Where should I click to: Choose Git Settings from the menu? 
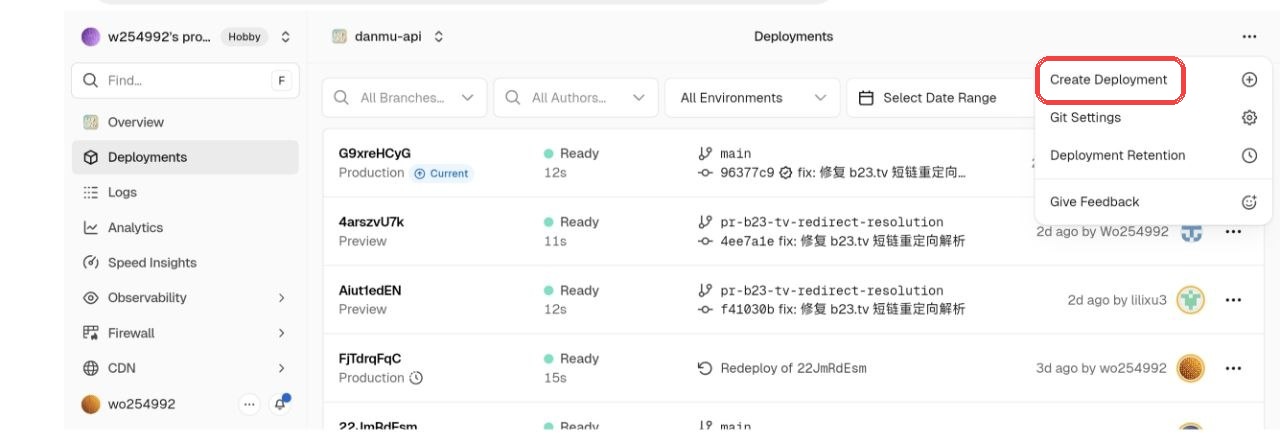(x=1153, y=117)
